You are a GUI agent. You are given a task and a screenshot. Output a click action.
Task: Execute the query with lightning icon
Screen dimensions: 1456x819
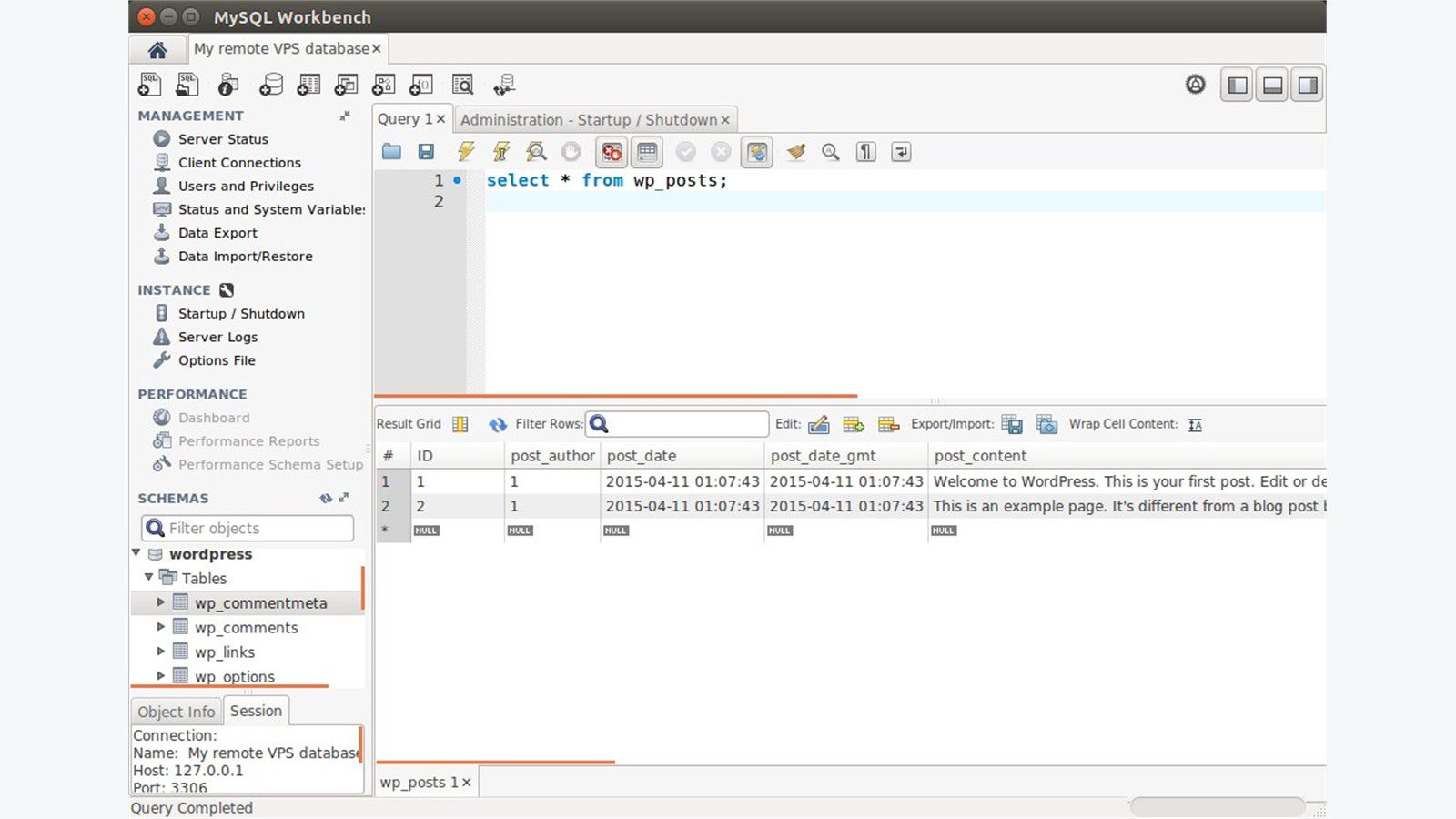(466, 152)
